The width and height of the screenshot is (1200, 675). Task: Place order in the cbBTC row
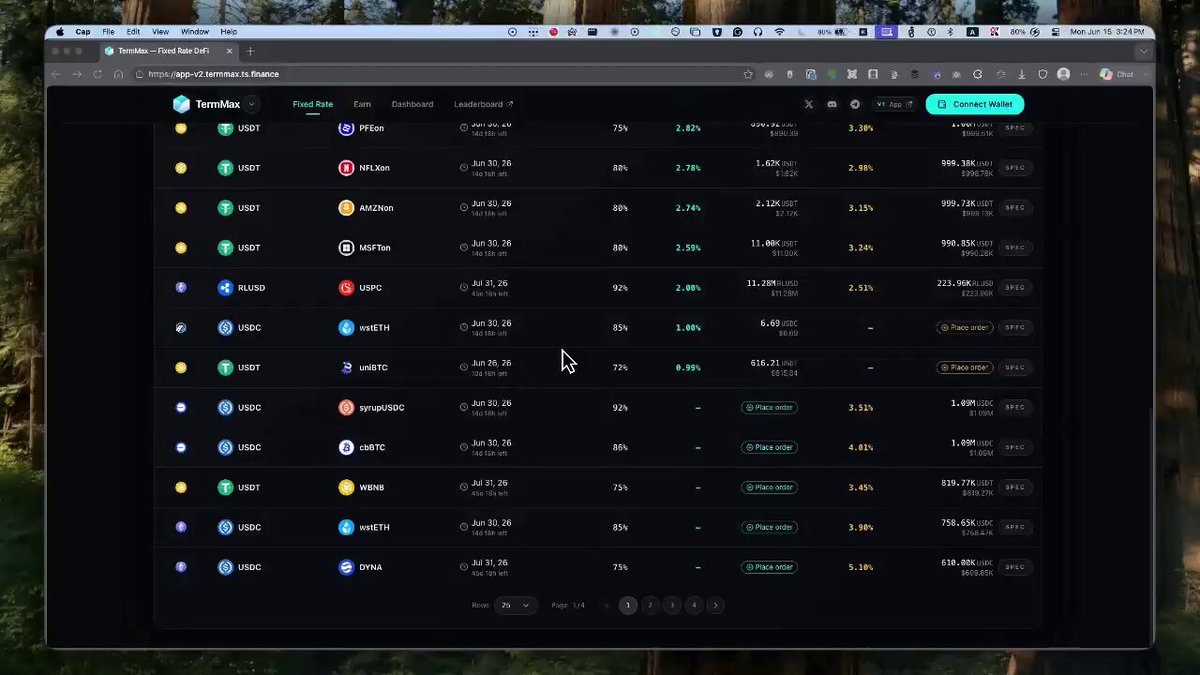click(x=769, y=448)
